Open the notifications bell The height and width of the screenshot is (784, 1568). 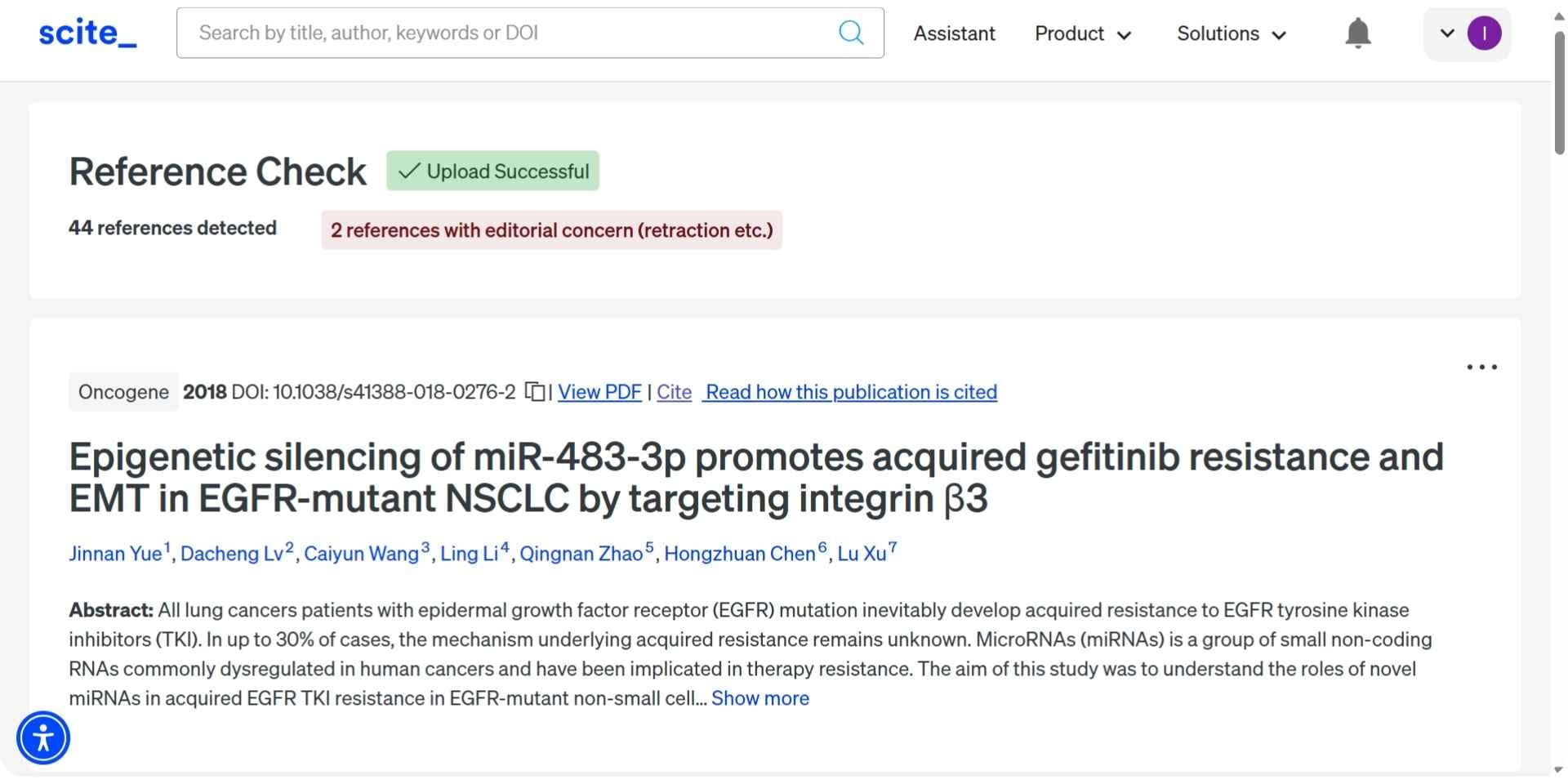click(1357, 33)
